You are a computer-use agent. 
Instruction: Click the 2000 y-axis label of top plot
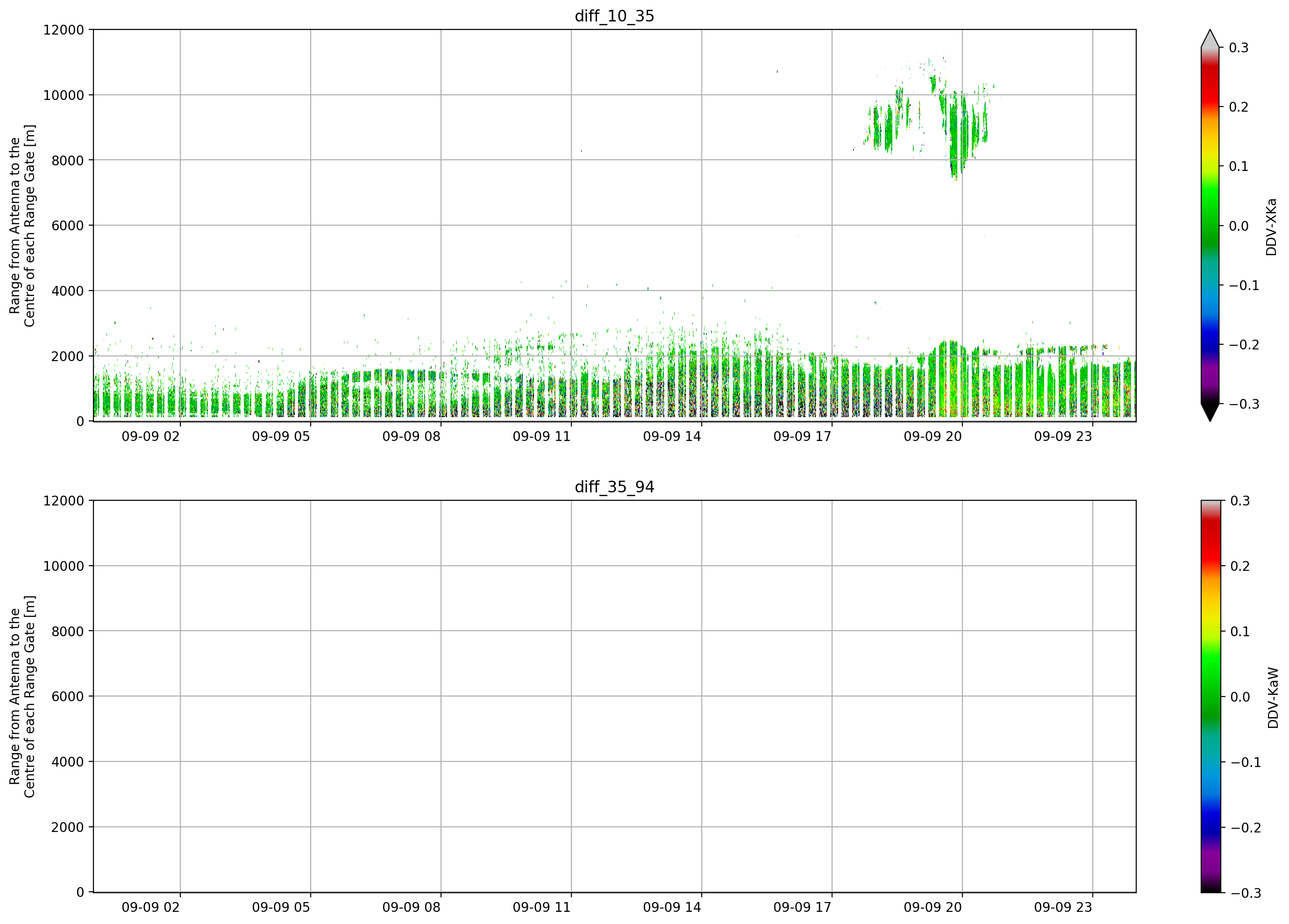68,356
